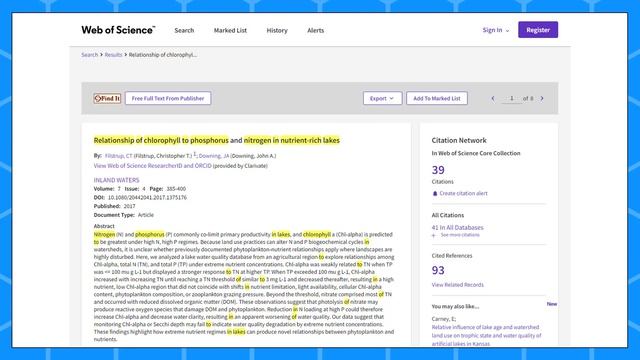
Task: Click Document Type value Article
Action: 146,215
